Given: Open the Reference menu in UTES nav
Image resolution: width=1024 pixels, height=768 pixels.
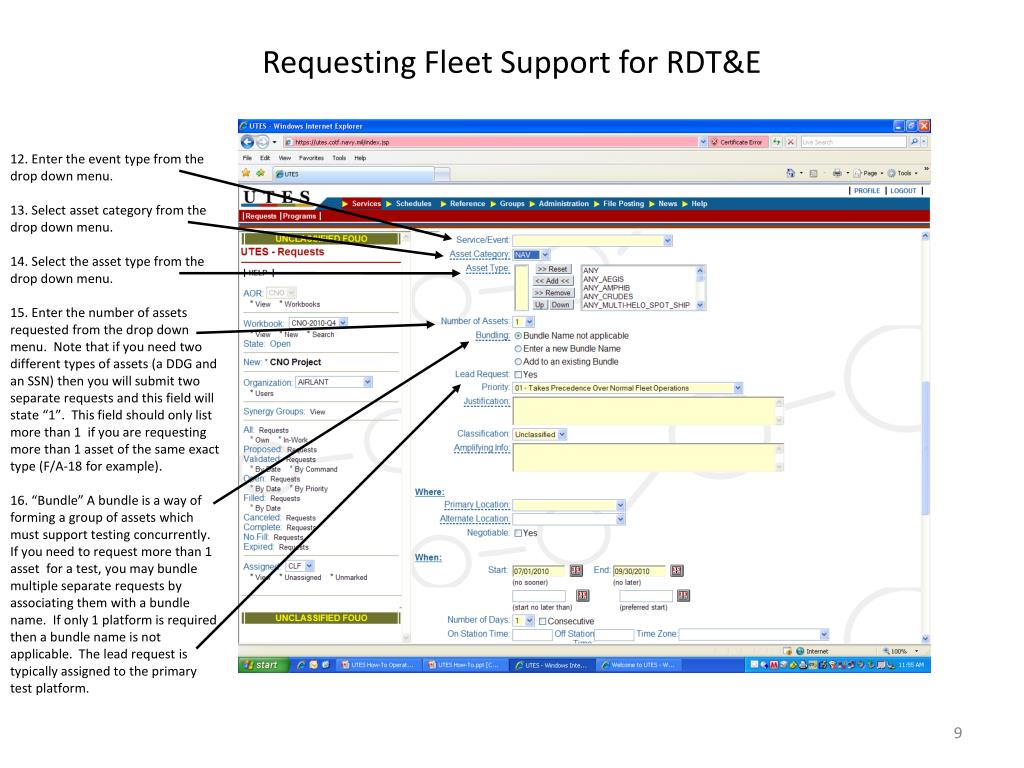Looking at the screenshot, I should 468,204.
